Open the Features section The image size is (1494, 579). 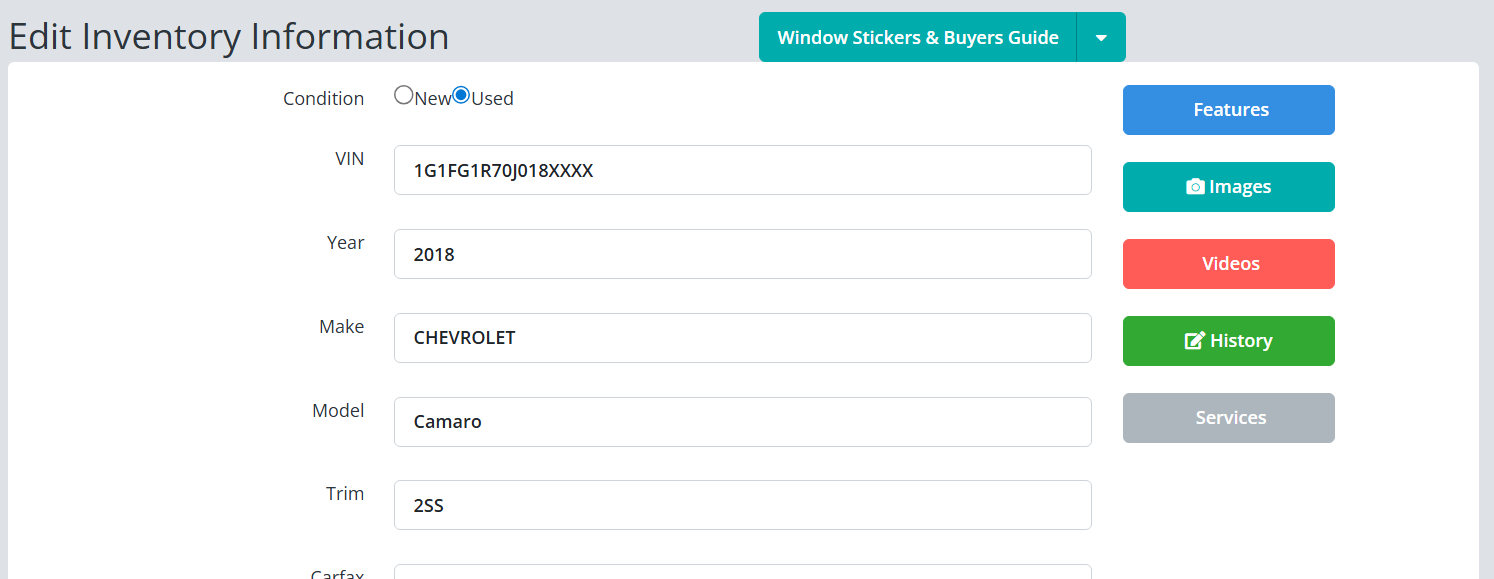[1228, 110]
